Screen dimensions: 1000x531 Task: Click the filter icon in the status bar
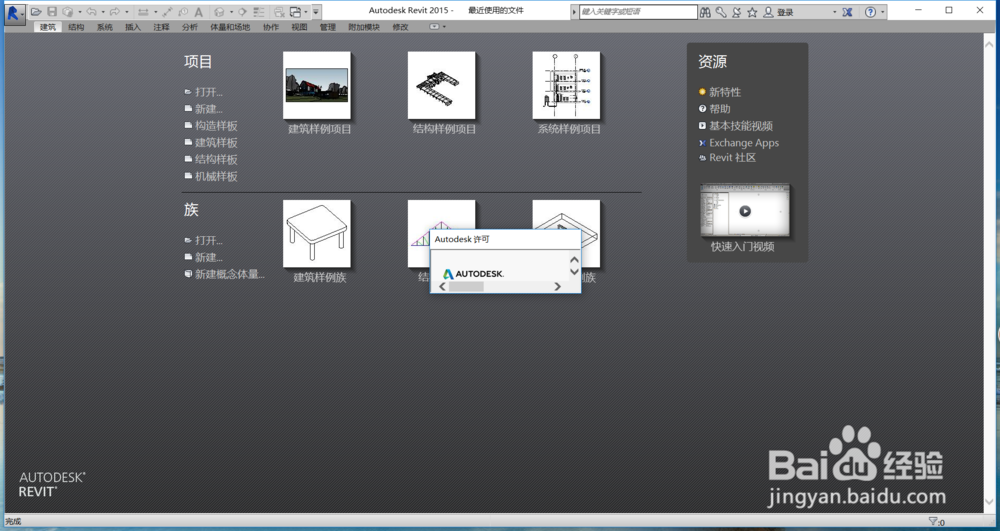[934, 521]
